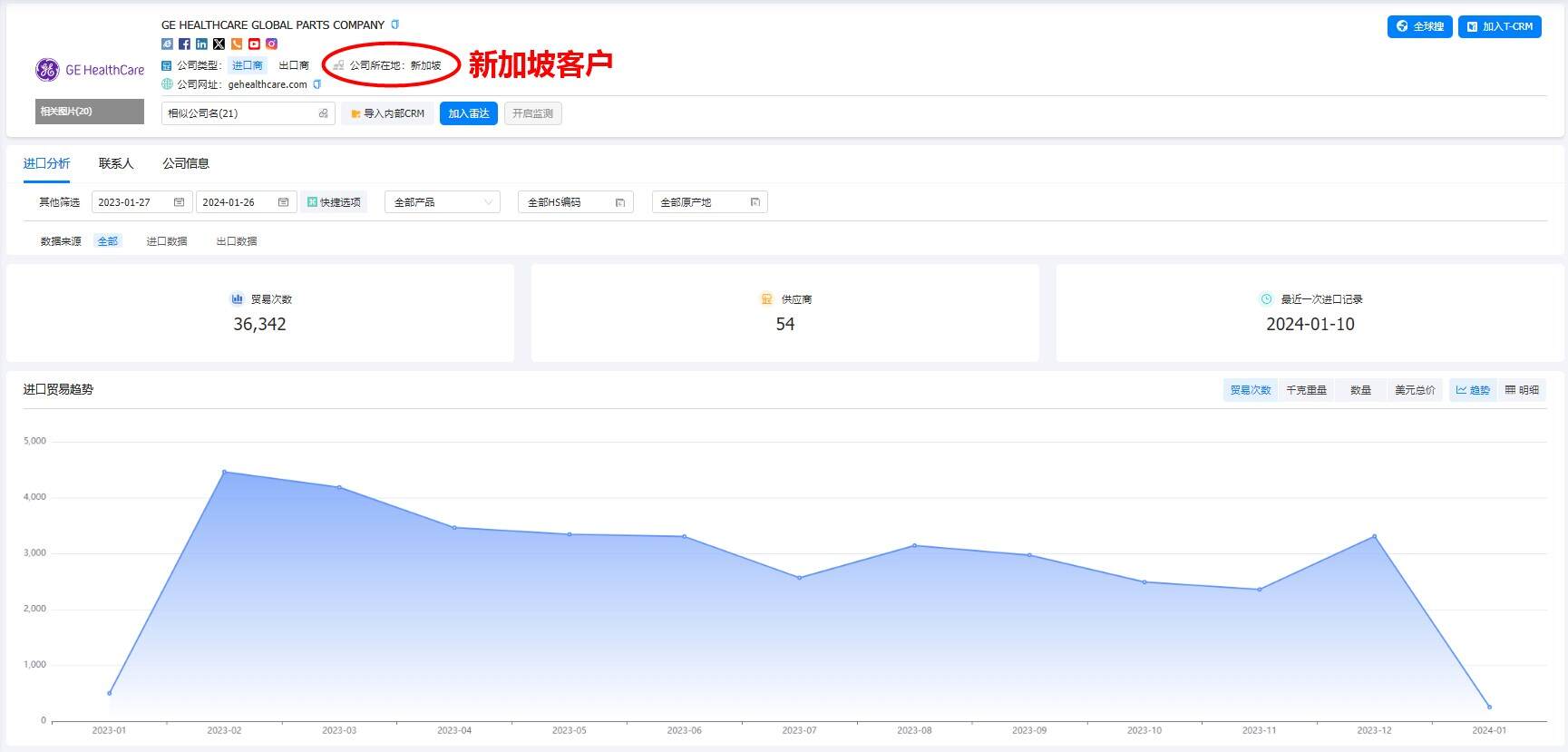Click the company type building icon
The image size is (1568, 752).
coord(167,65)
